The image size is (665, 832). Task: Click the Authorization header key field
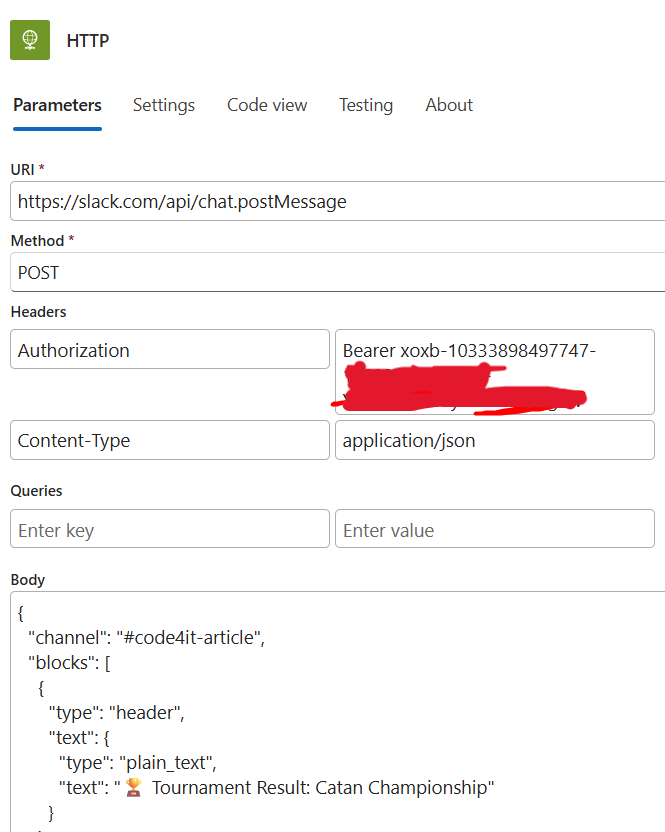[x=169, y=349]
